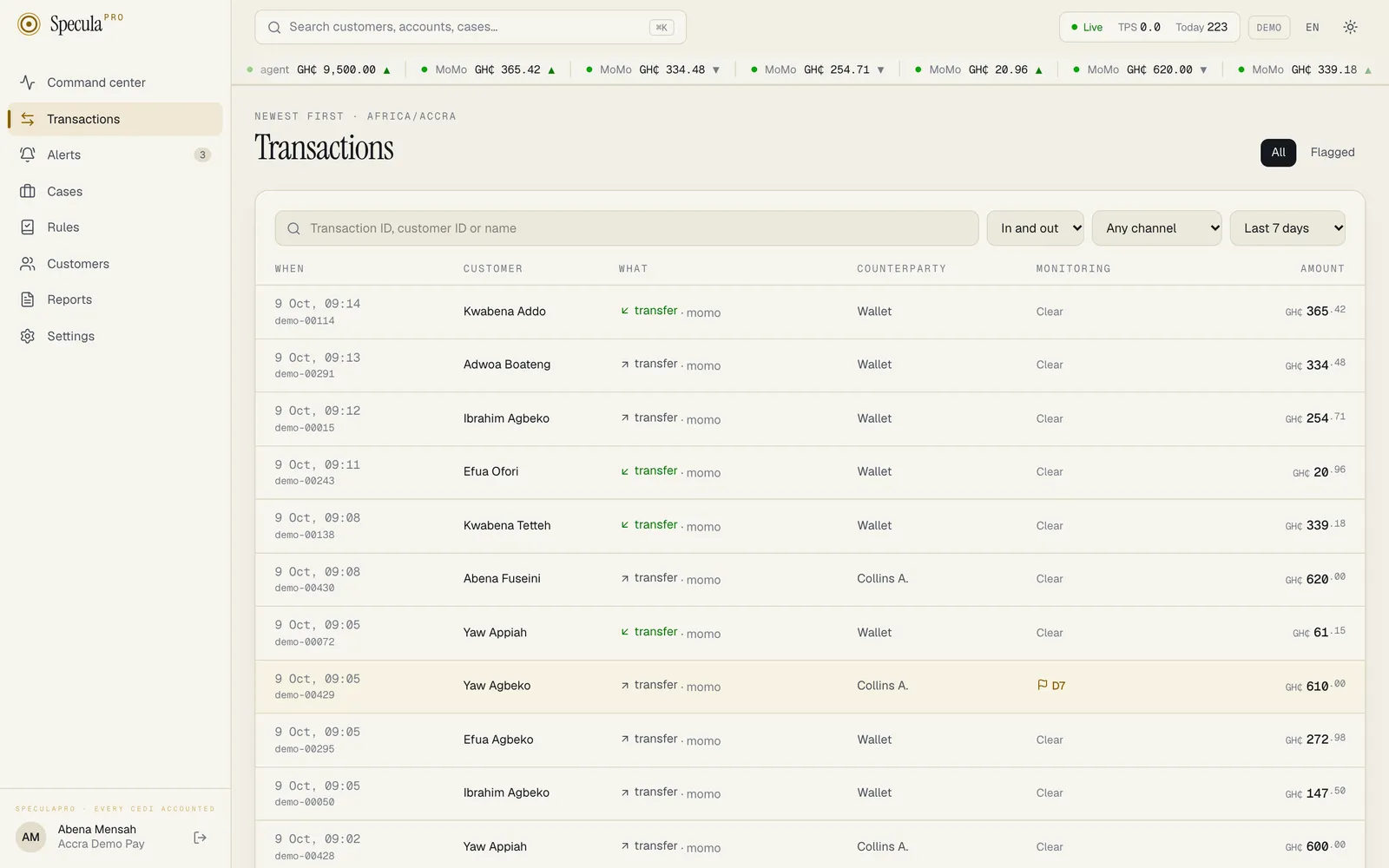Image resolution: width=1389 pixels, height=868 pixels.
Task: Open the Cases menu item
Action: click(115, 191)
